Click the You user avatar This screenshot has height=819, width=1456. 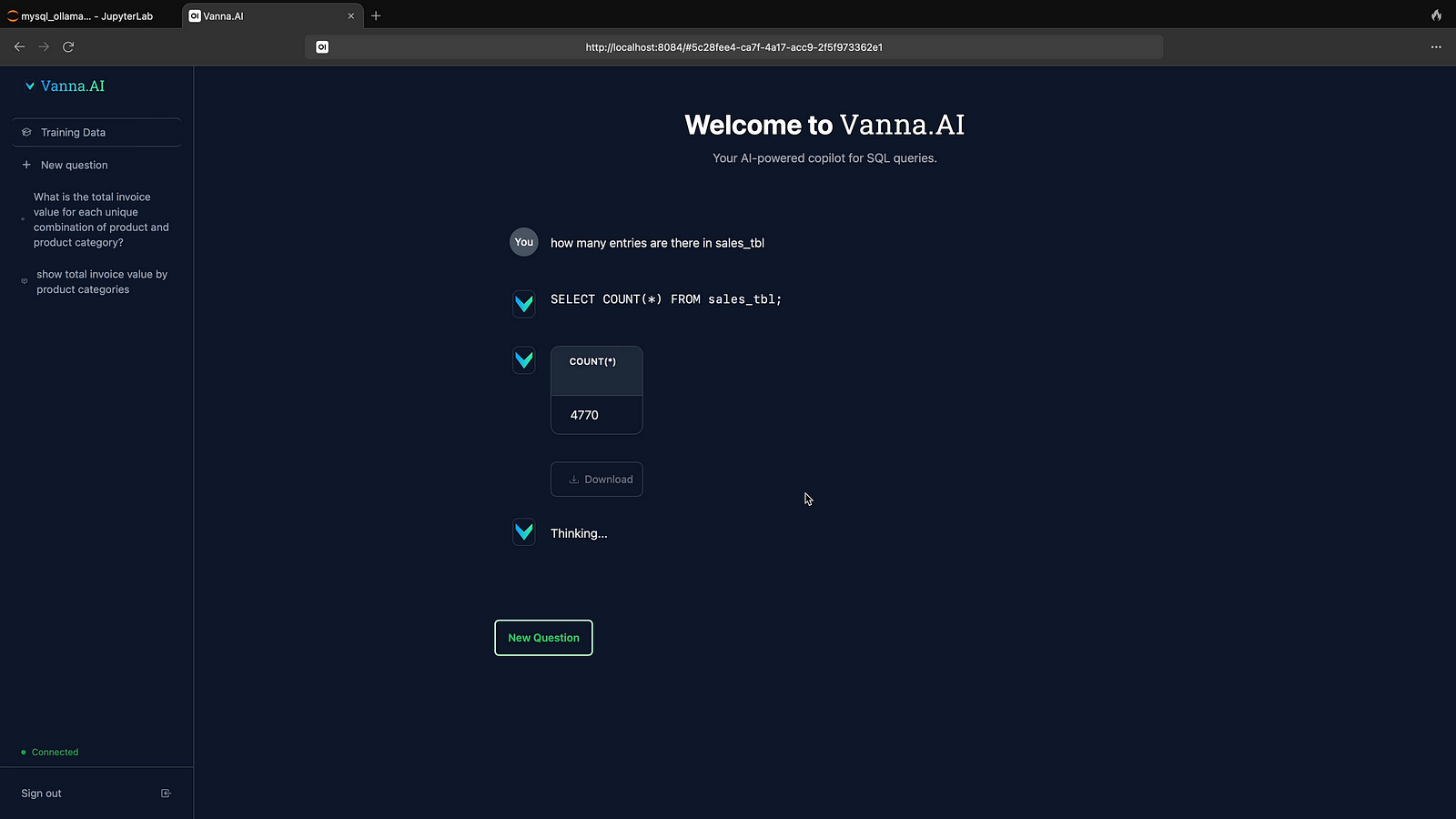523,242
